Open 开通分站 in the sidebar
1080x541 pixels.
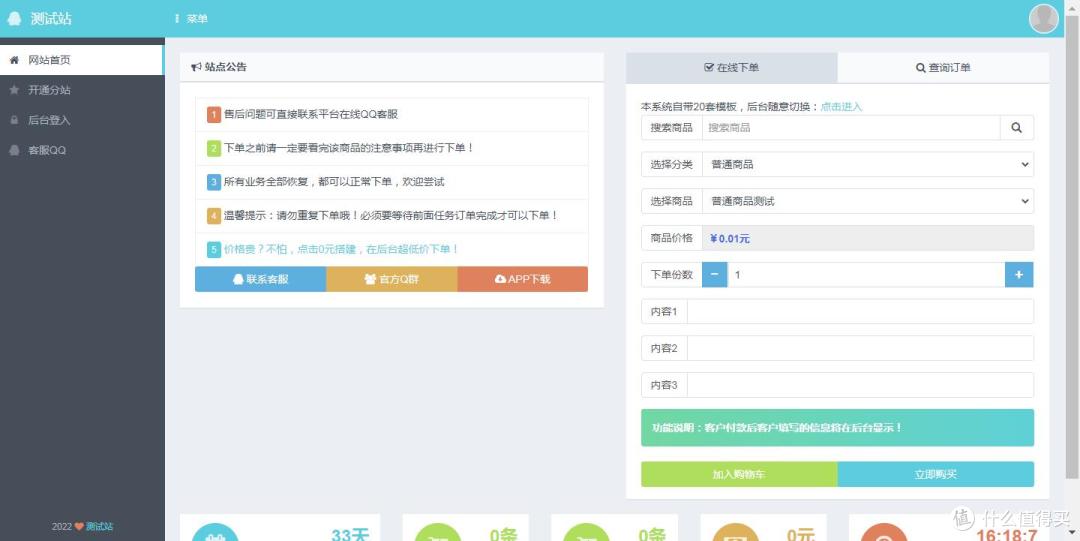pos(82,90)
